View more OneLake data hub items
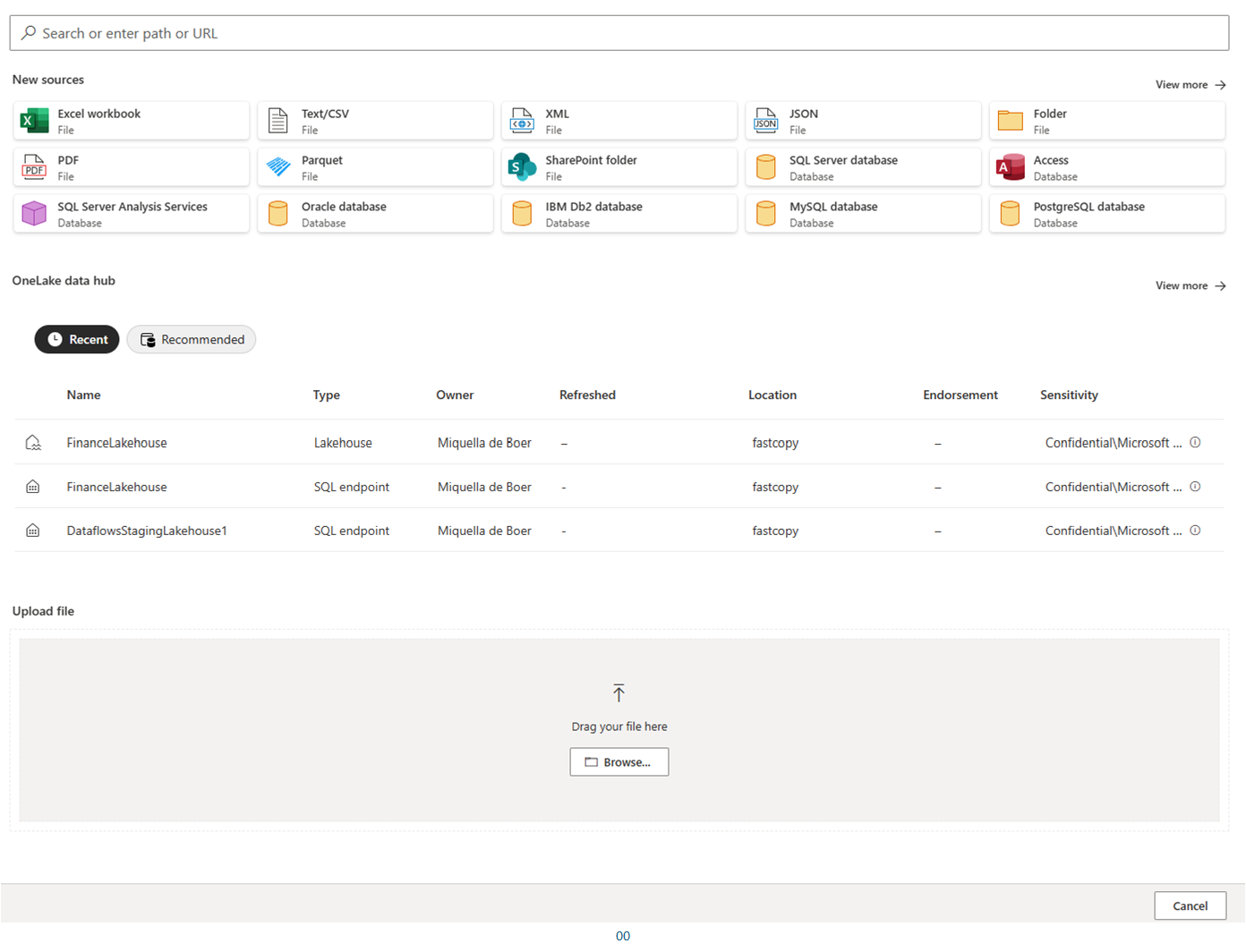1246x952 pixels. (1190, 285)
